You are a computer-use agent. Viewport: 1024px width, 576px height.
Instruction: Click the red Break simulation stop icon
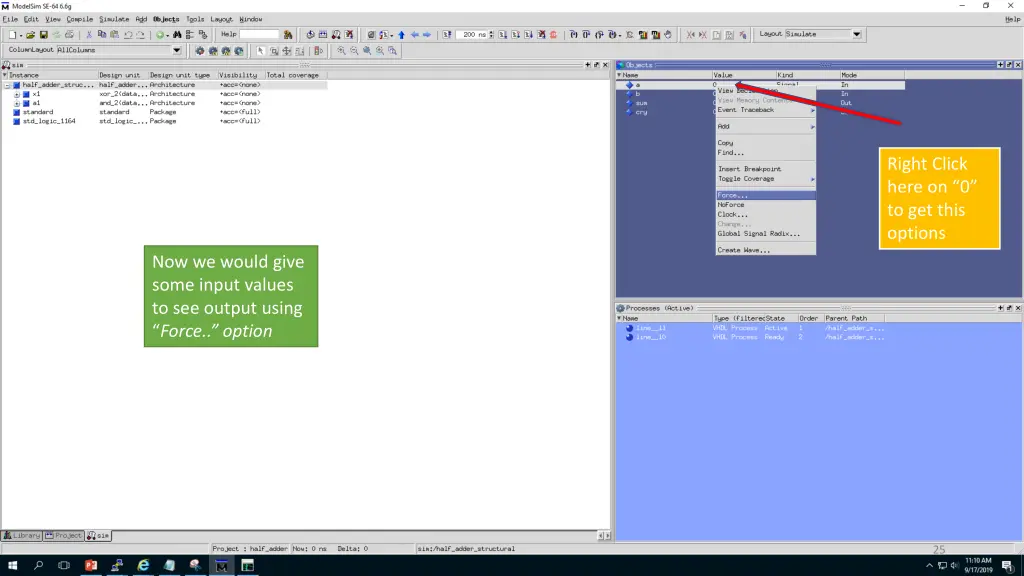(x=554, y=35)
